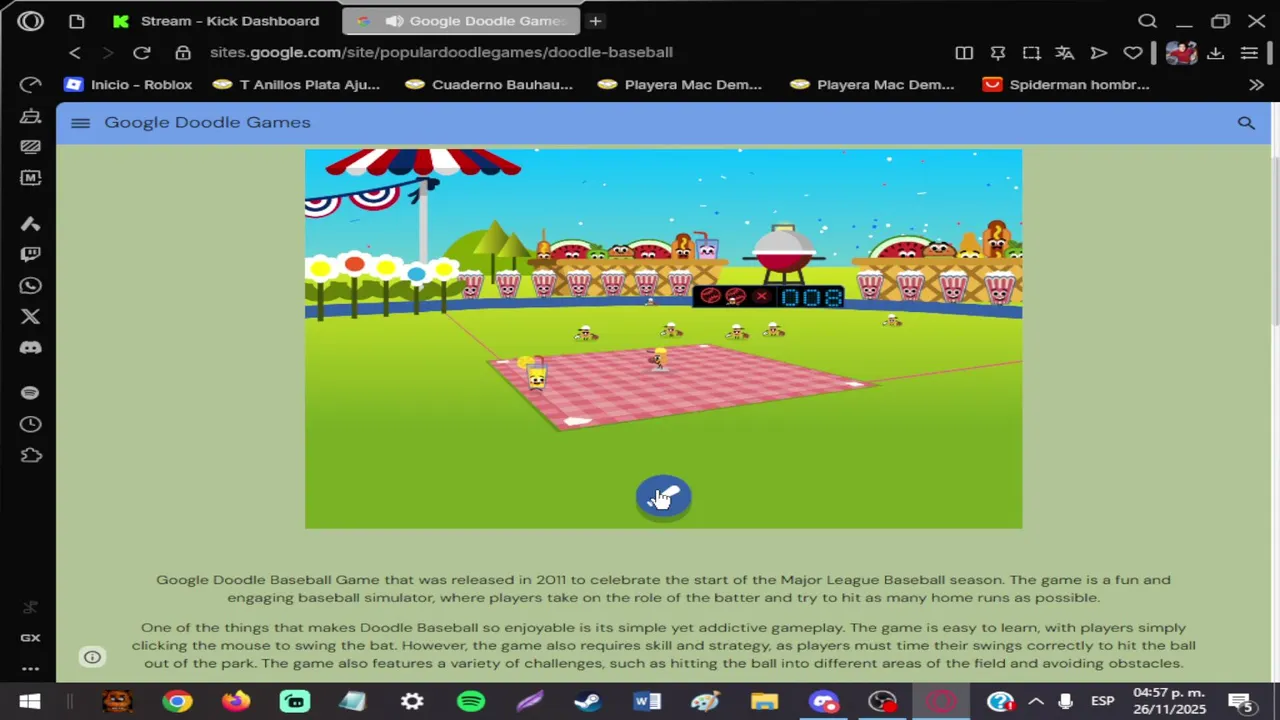Expand hidden bookmarks chevron
This screenshot has height=720, width=1280.
(1256, 85)
